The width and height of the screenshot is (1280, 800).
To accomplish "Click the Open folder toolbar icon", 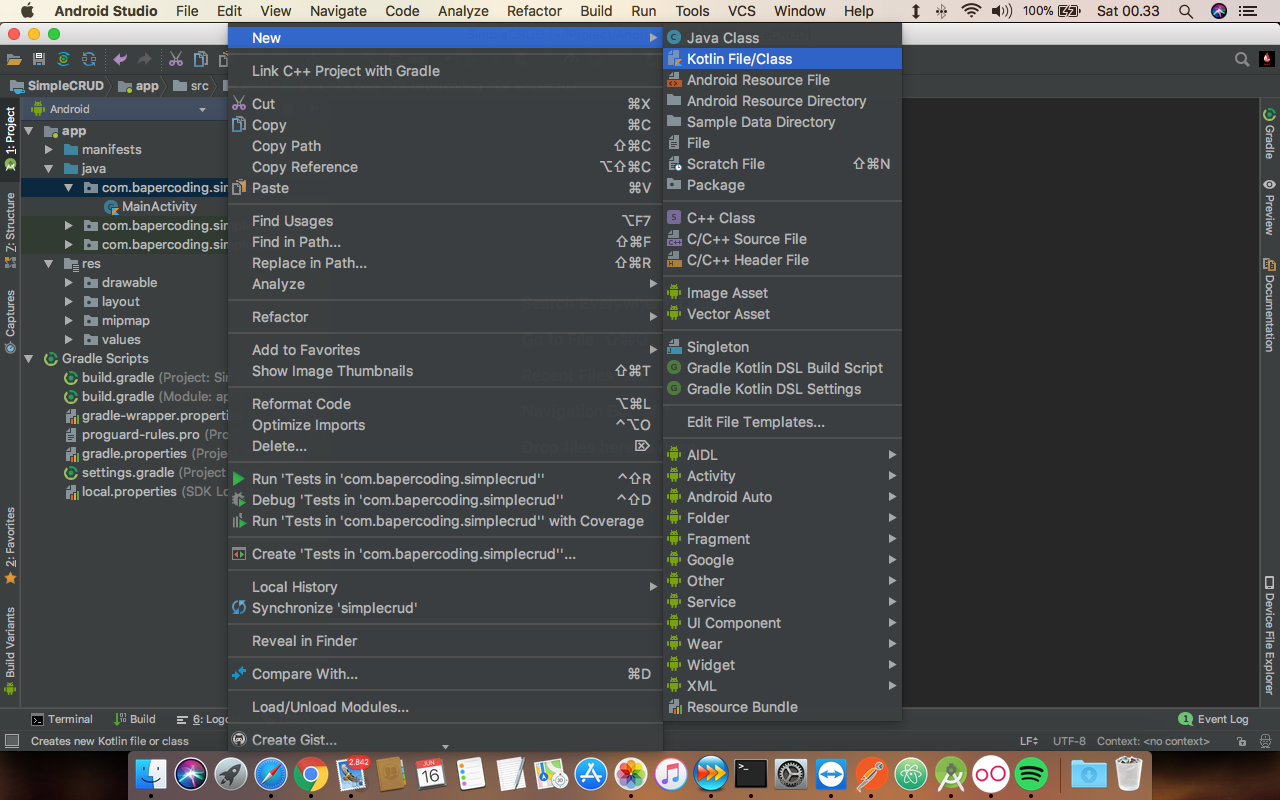I will coord(14,60).
